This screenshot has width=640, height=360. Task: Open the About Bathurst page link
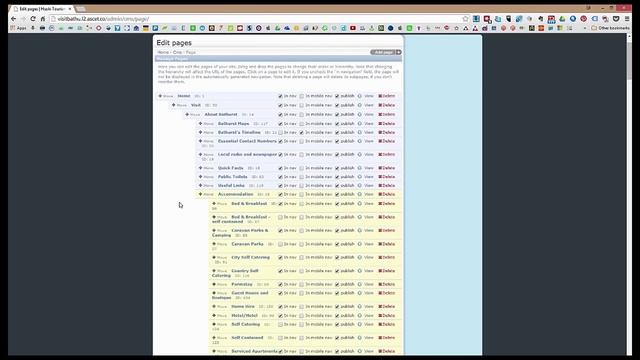pyautogui.click(x=221, y=115)
